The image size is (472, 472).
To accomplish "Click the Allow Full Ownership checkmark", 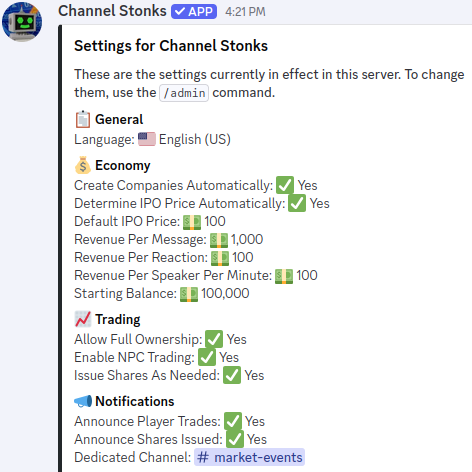I will (214, 339).
